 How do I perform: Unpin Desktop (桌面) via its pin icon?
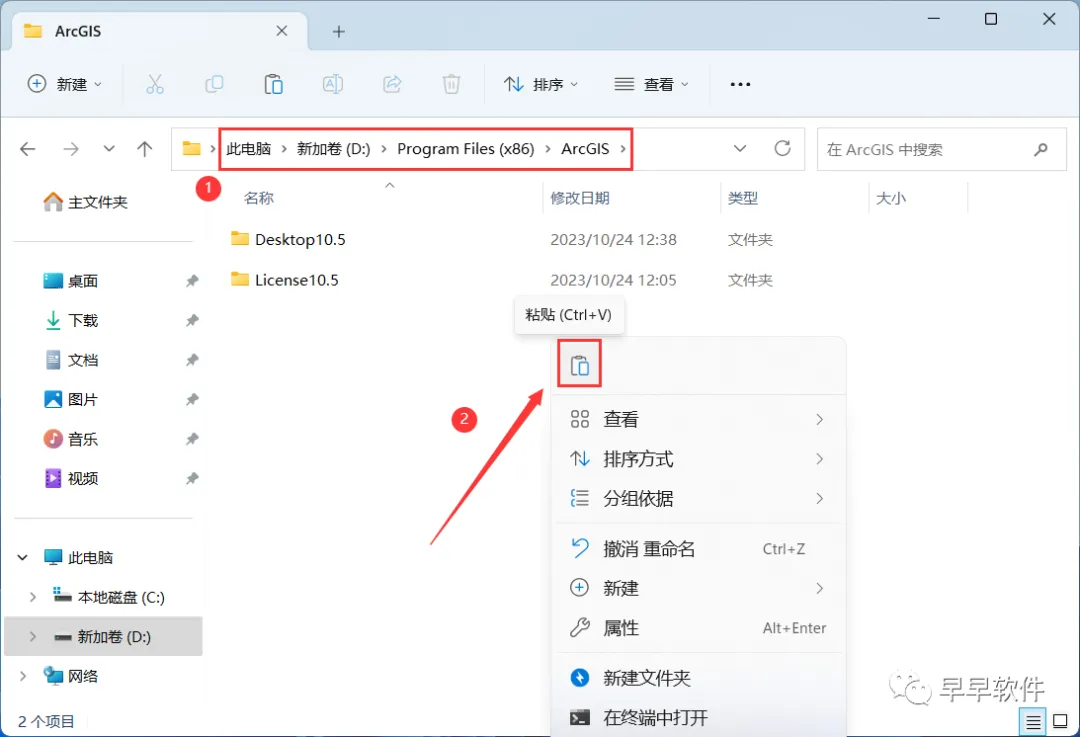(192, 281)
